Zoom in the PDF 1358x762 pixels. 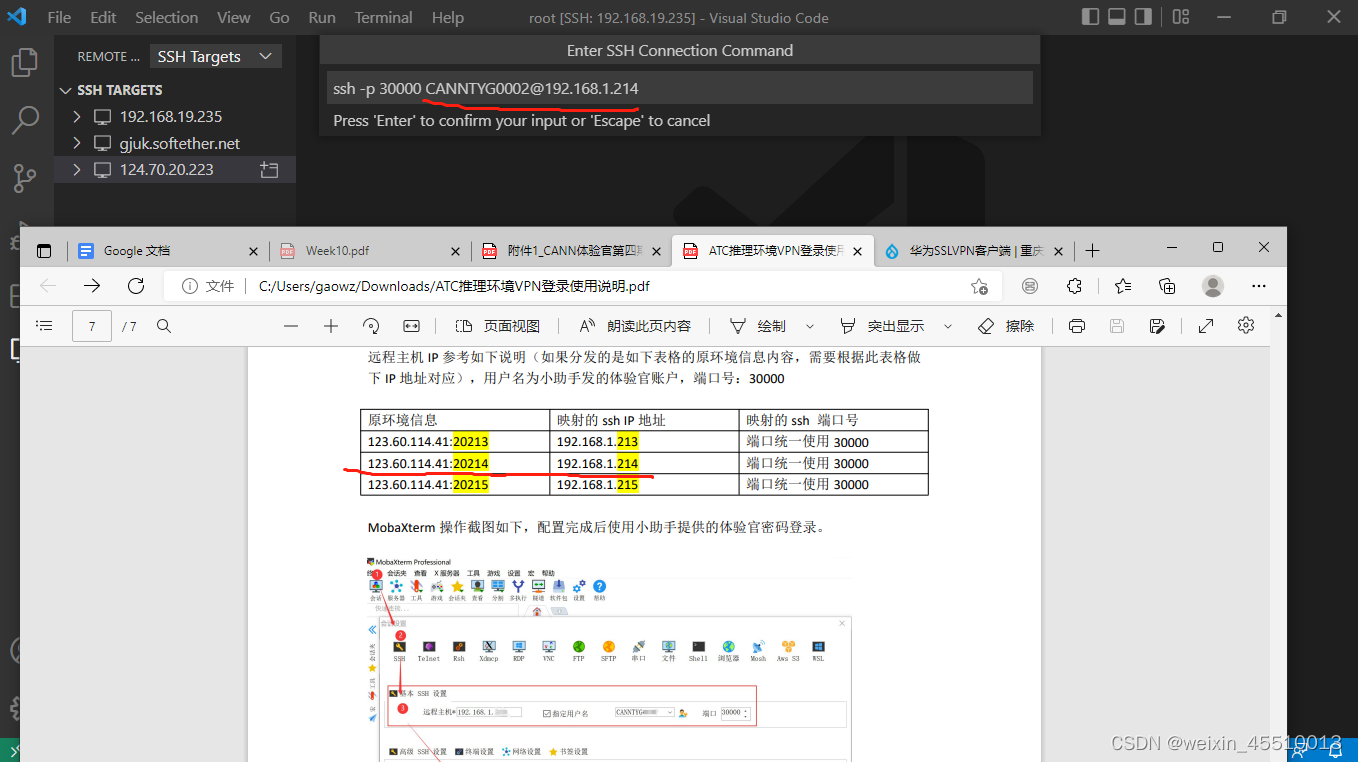(331, 326)
